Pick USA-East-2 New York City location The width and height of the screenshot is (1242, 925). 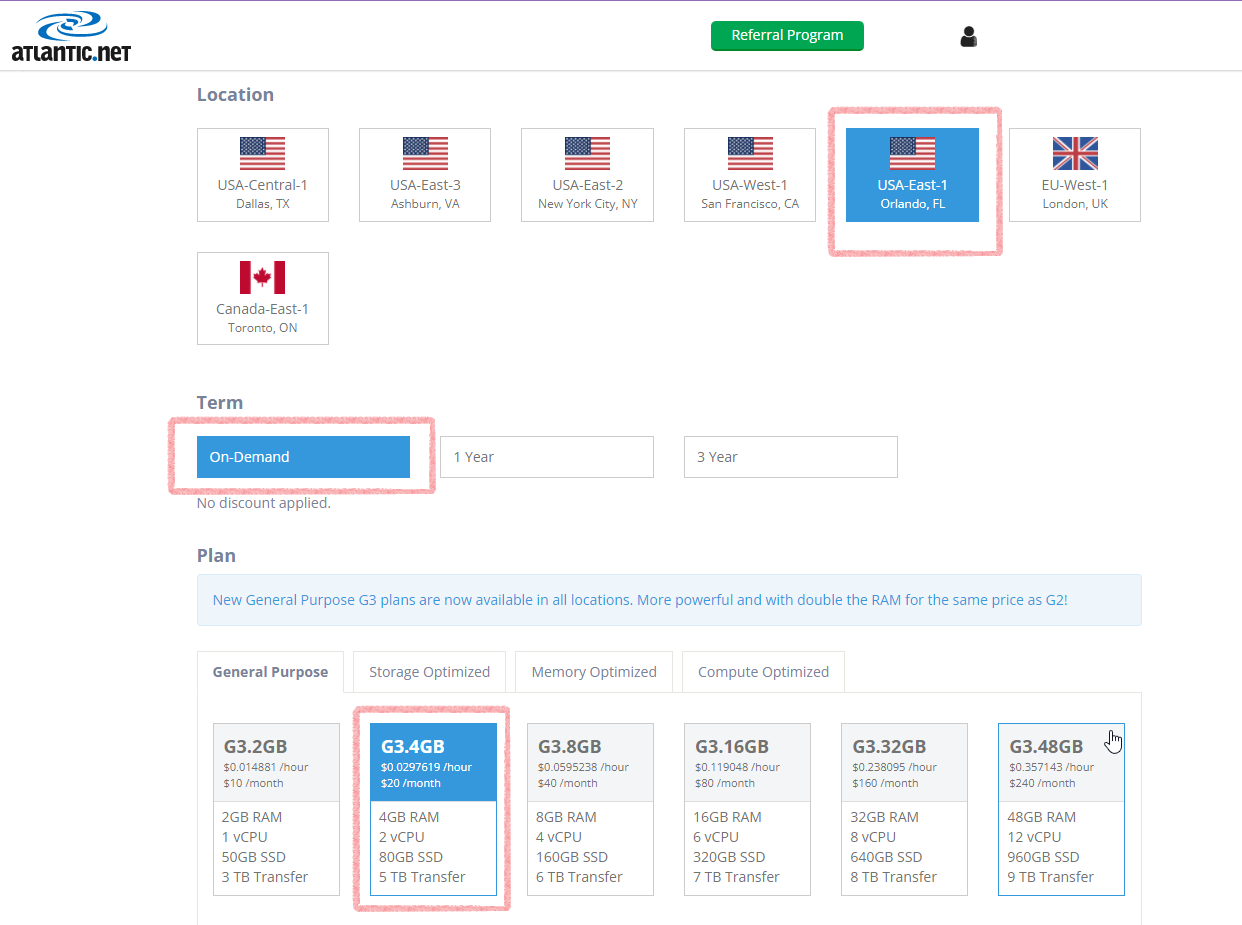coord(587,175)
